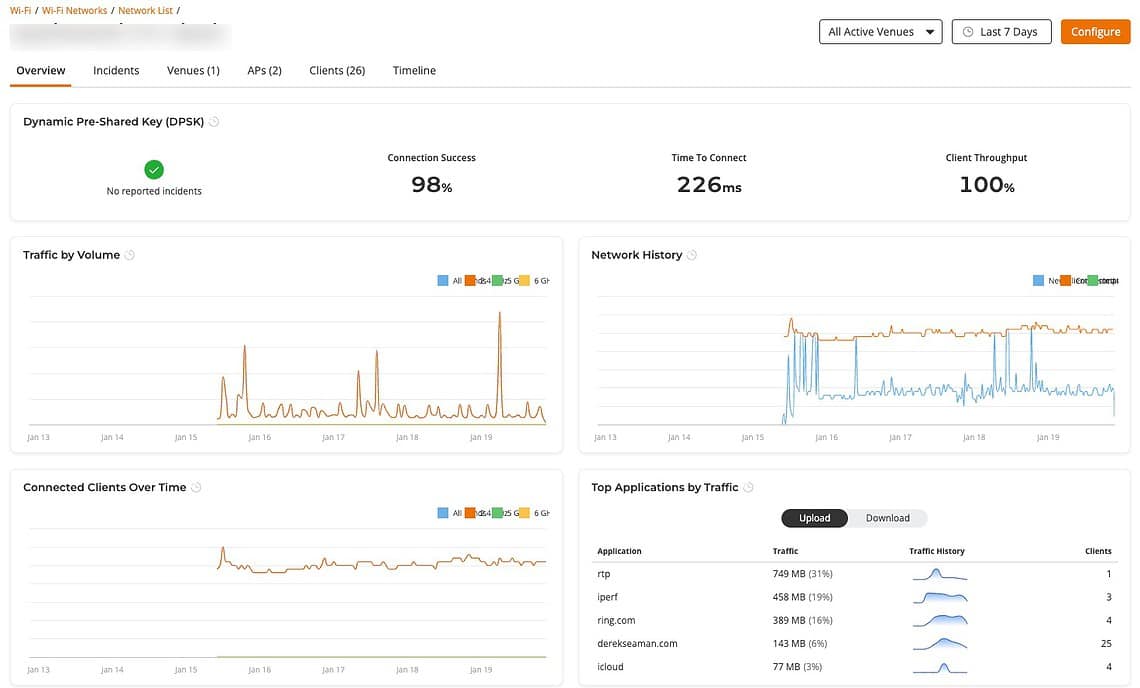
Task: Click the time icon next to Traffic by Volume
Action: click(130, 255)
